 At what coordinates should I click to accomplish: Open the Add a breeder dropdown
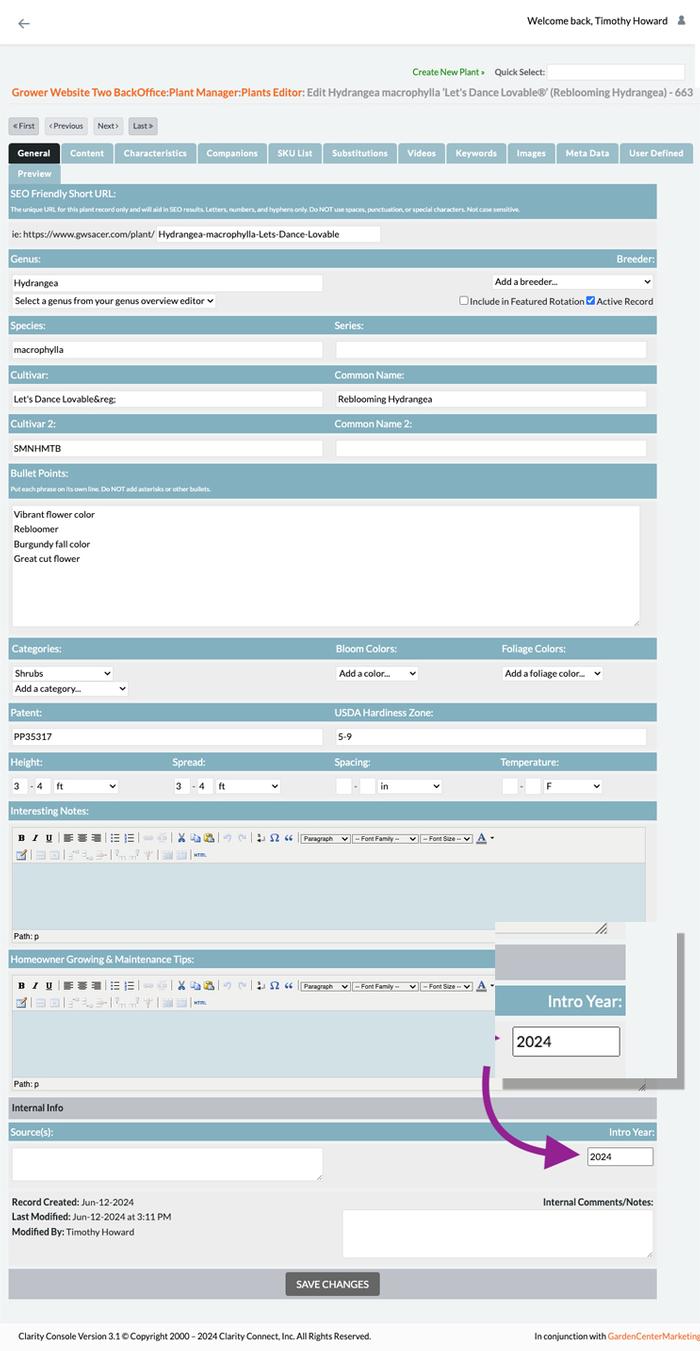pyautogui.click(x=572, y=282)
